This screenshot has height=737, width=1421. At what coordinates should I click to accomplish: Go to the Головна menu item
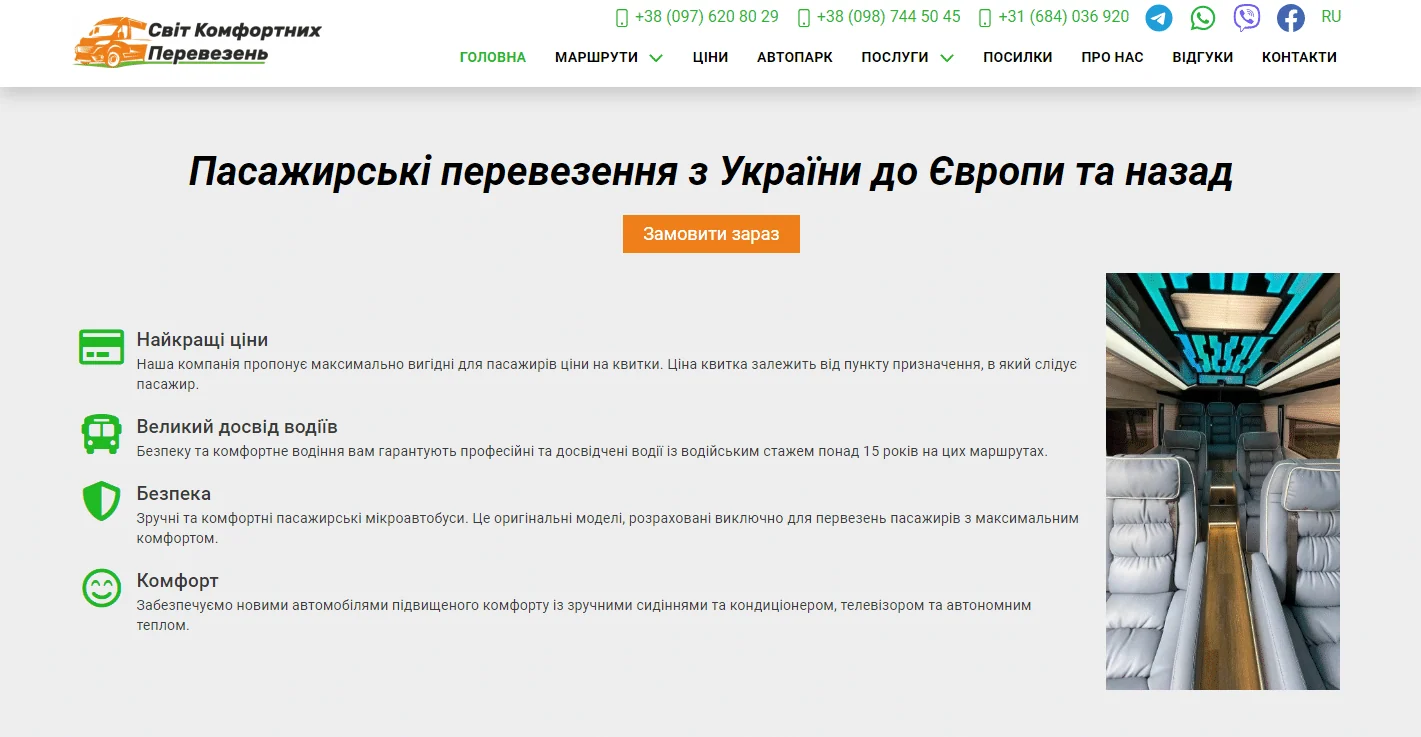click(x=493, y=57)
